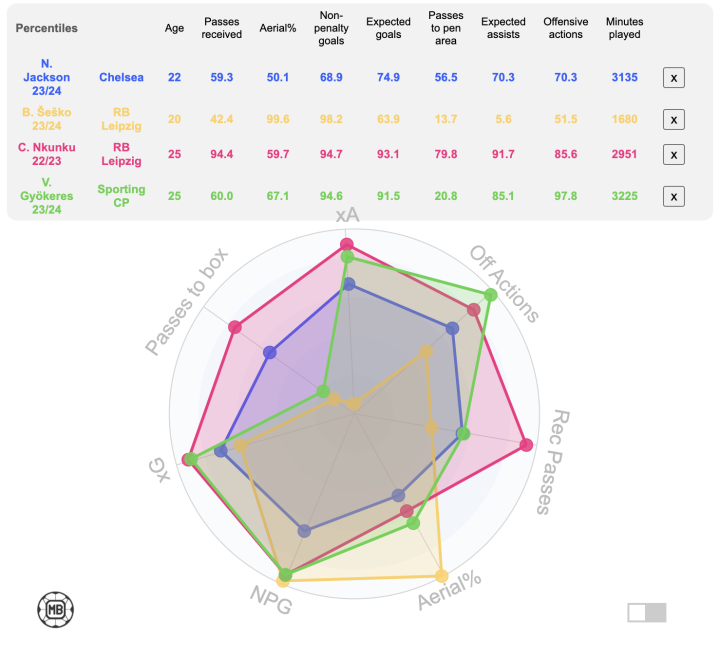Click the yellow Aerial% point on radar
720x655 pixels.
point(441,575)
